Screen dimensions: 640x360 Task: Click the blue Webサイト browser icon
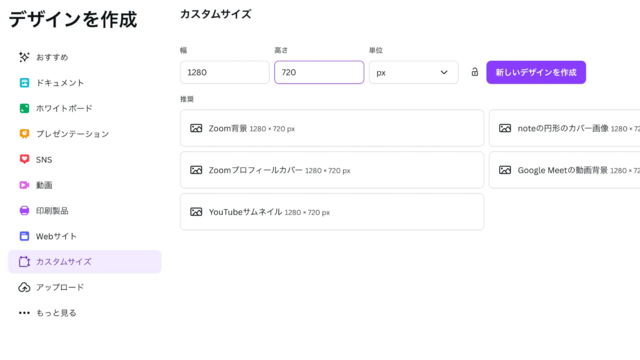24,236
